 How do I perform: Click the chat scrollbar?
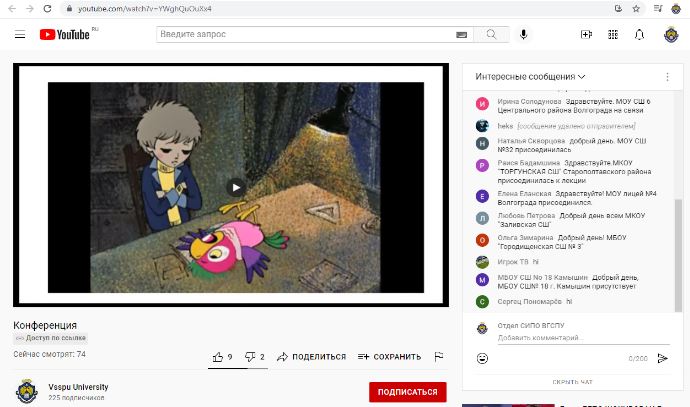(678, 255)
